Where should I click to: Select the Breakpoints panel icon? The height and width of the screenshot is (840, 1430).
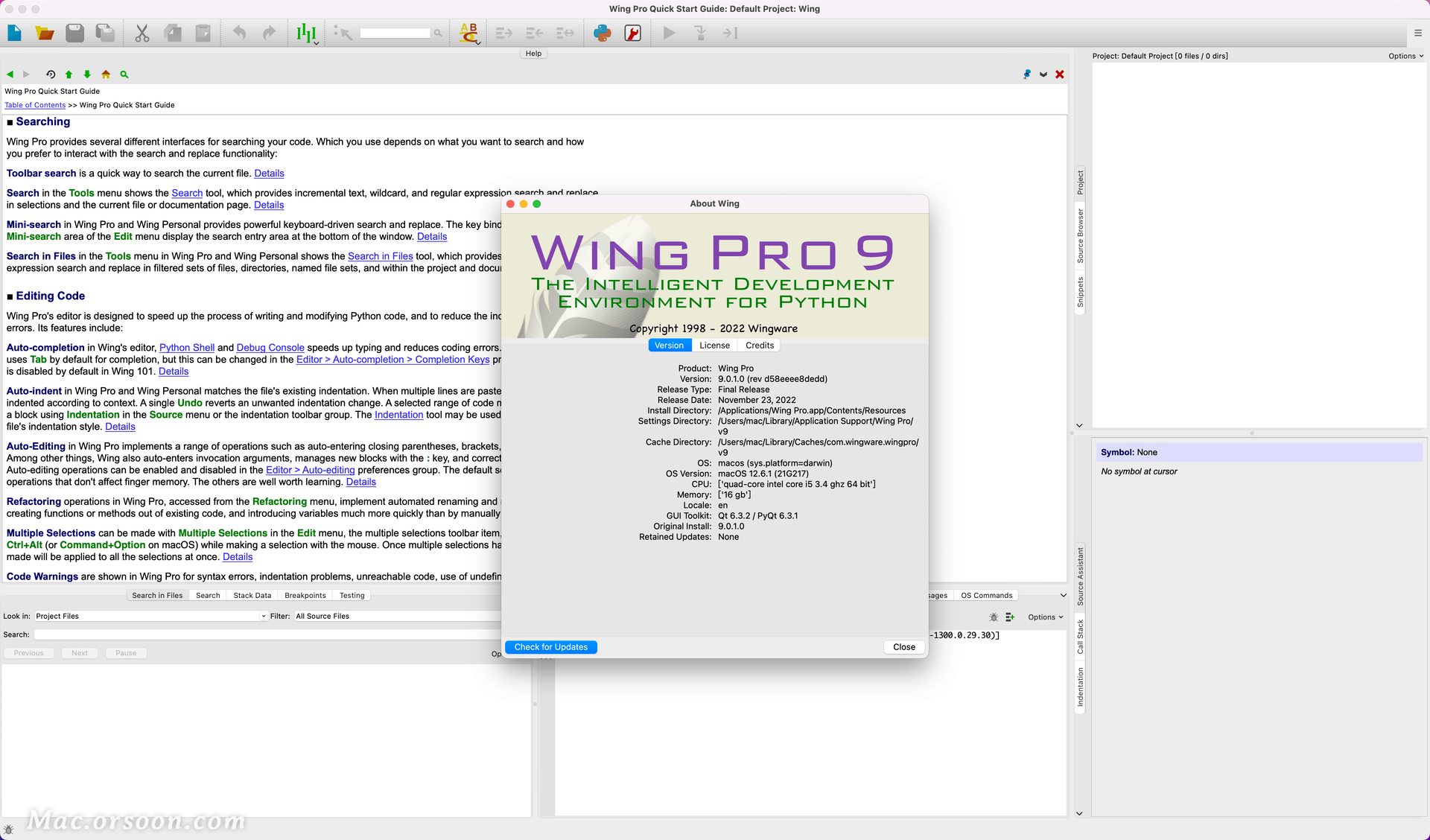[306, 595]
